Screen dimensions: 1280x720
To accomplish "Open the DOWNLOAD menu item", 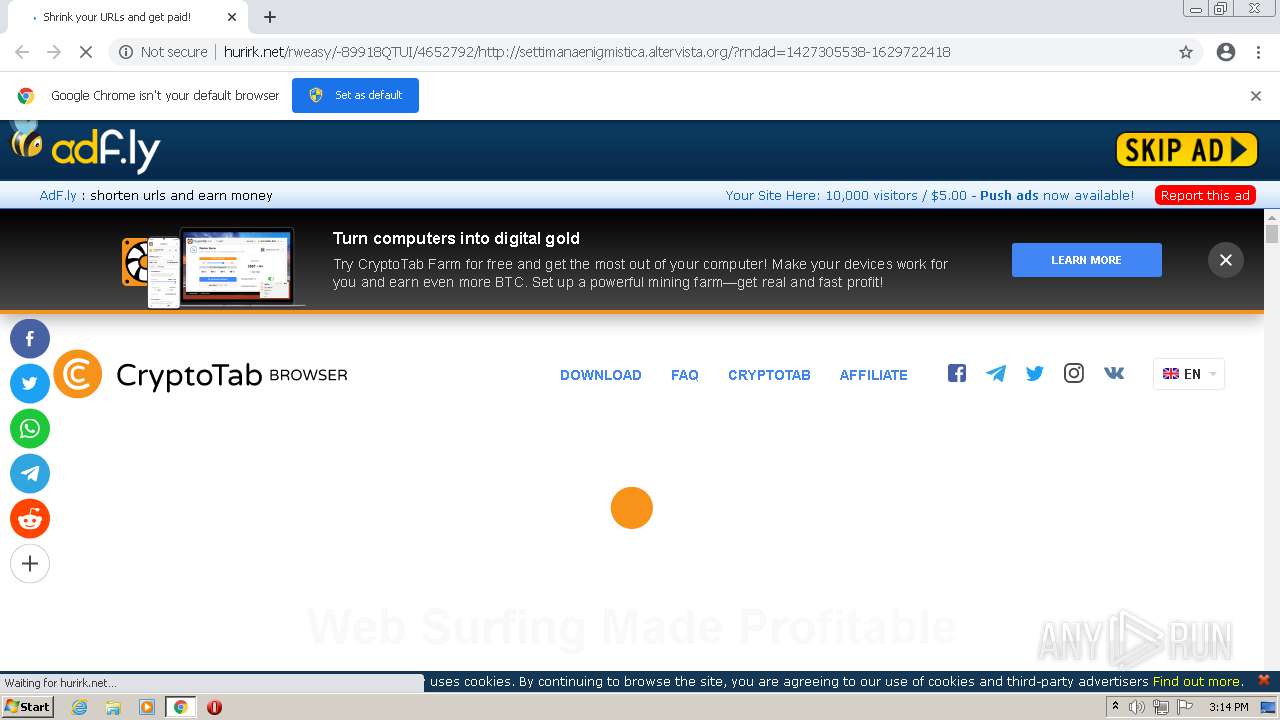I will tap(601, 375).
